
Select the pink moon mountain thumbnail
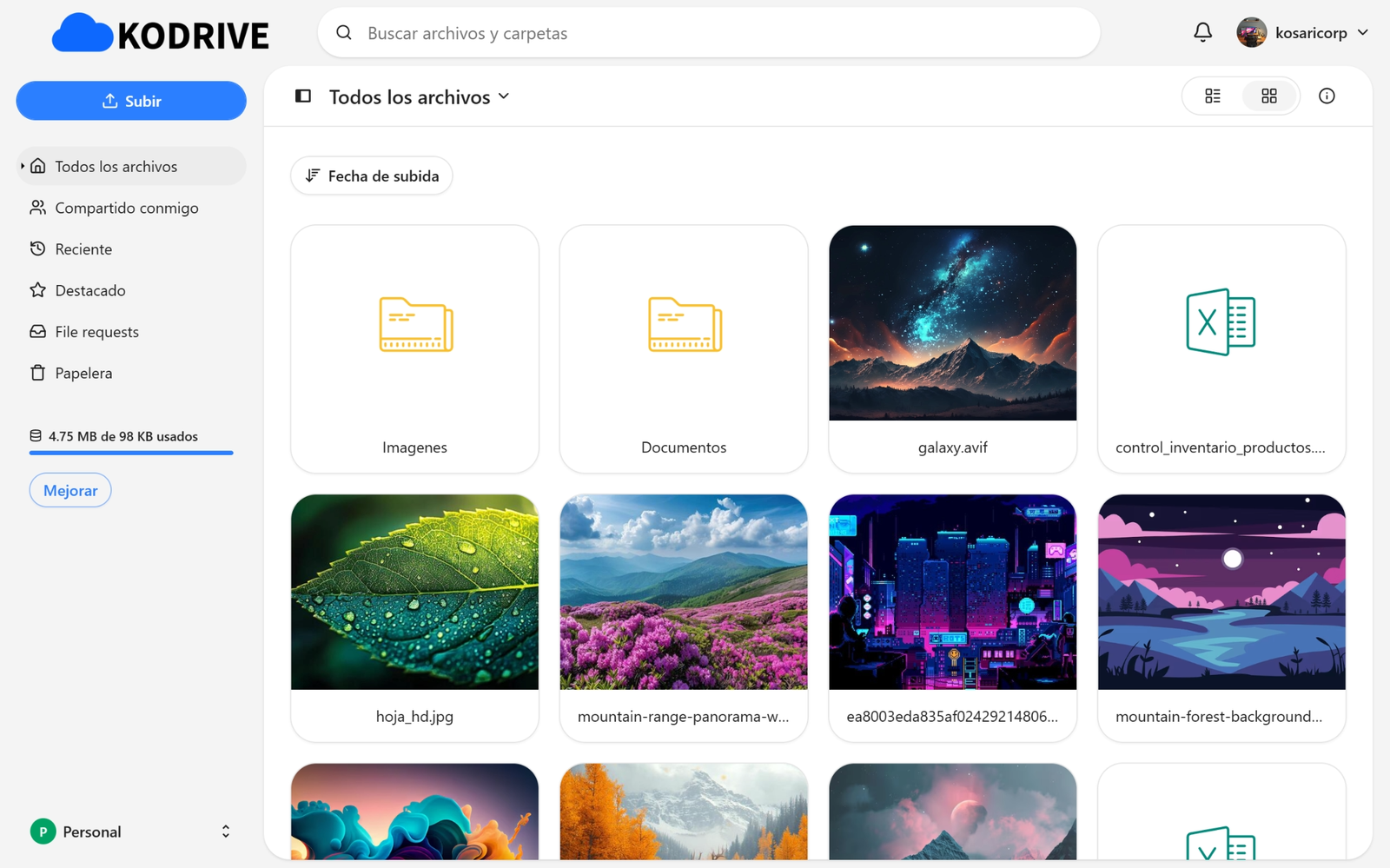pos(953,812)
